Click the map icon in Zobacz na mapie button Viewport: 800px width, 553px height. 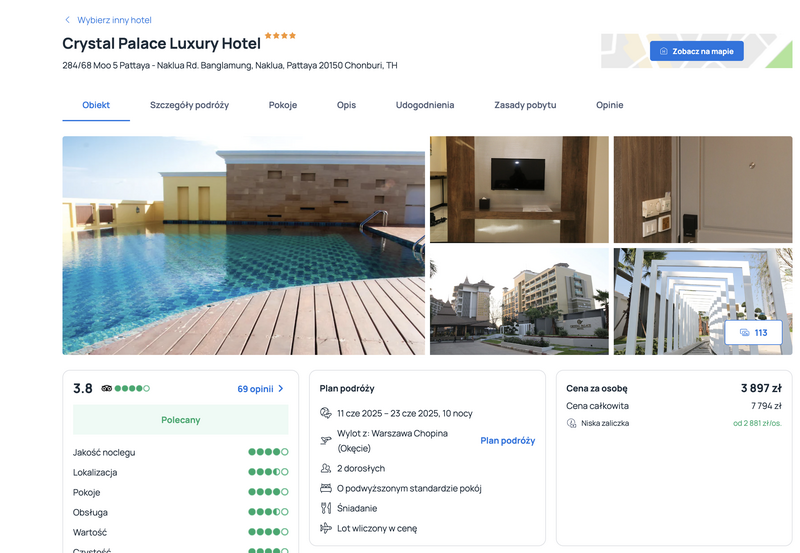click(664, 51)
